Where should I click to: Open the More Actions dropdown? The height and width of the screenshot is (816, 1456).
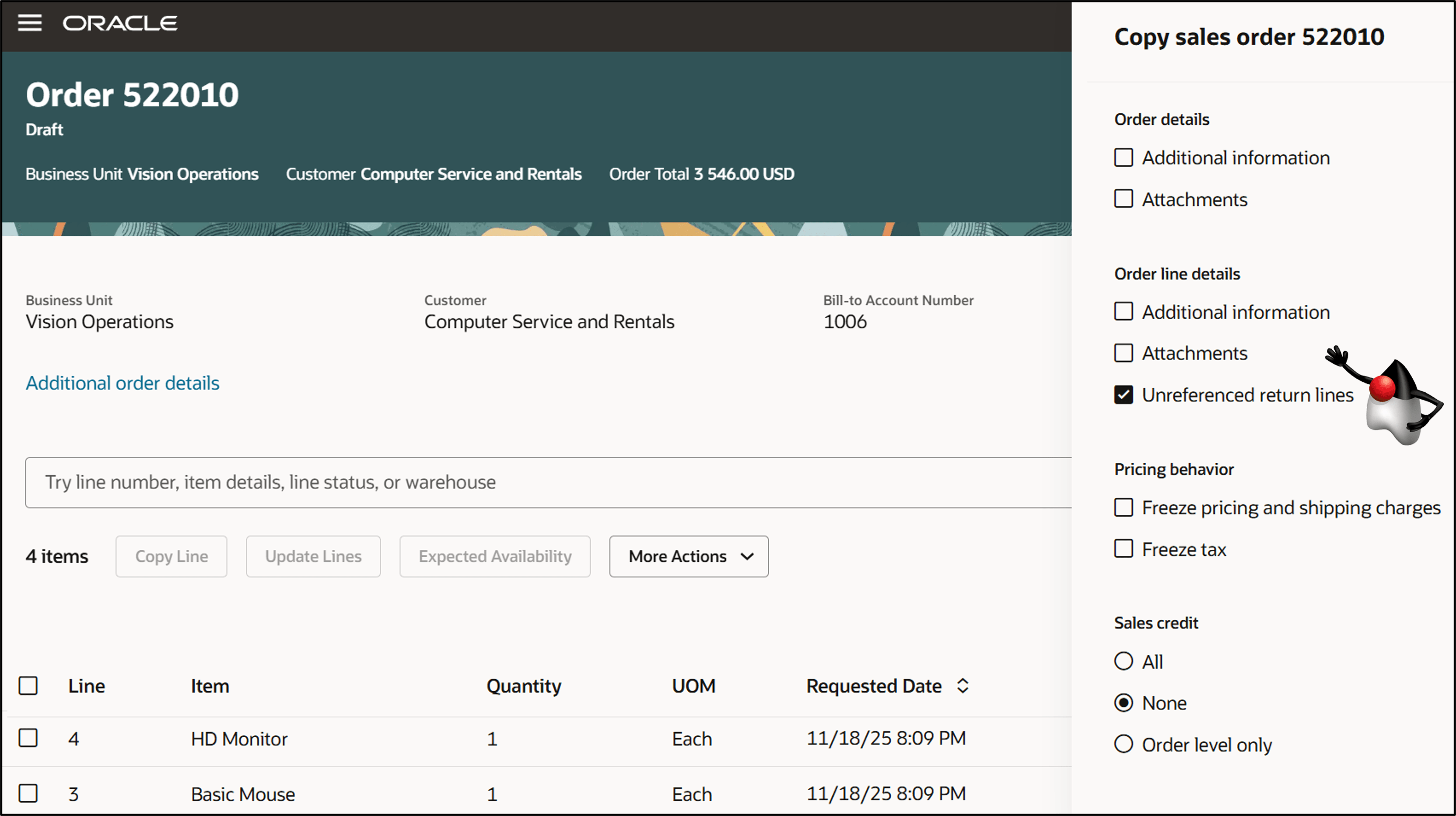(x=689, y=556)
